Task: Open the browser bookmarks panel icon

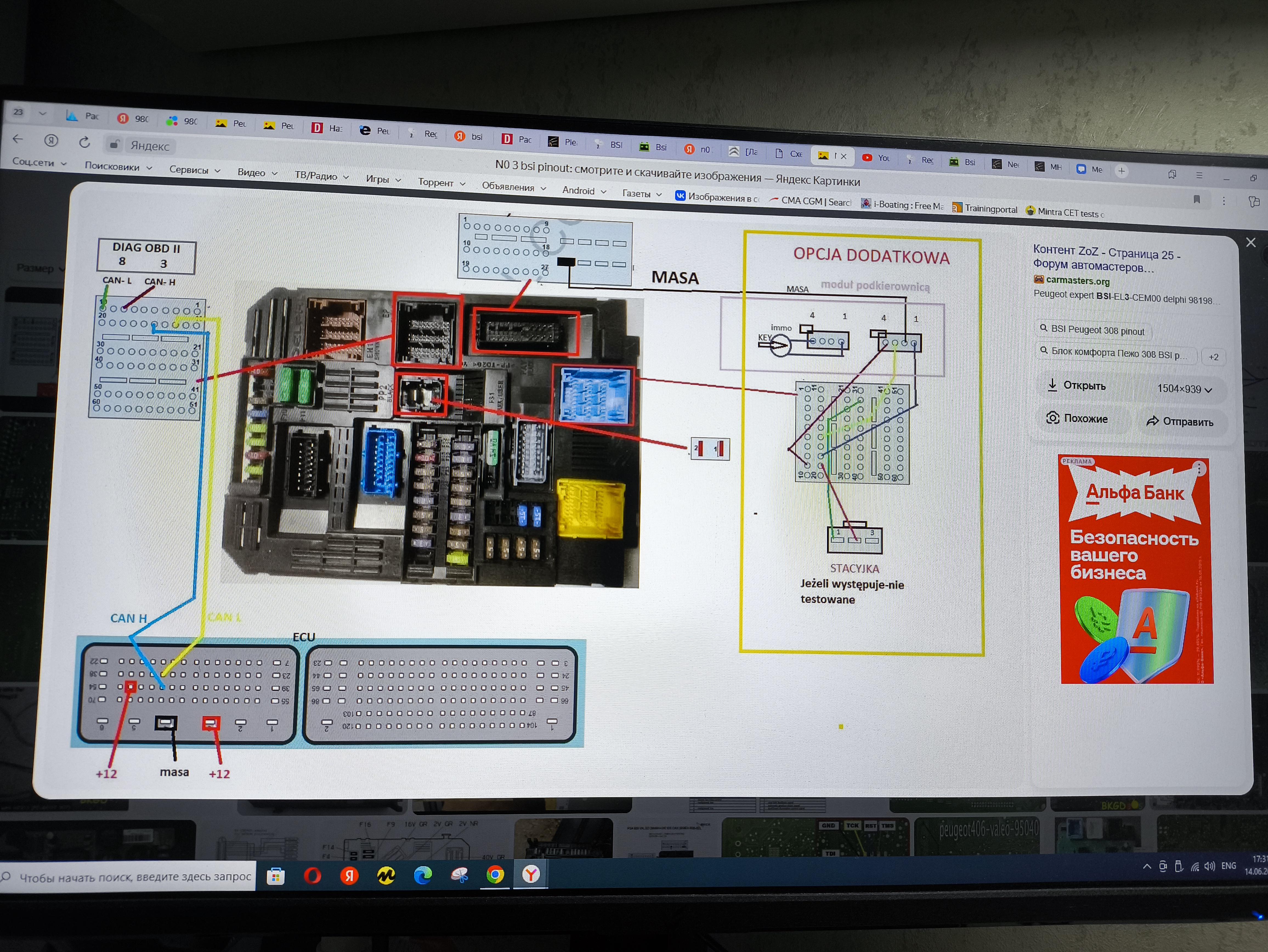Action: [1172, 174]
